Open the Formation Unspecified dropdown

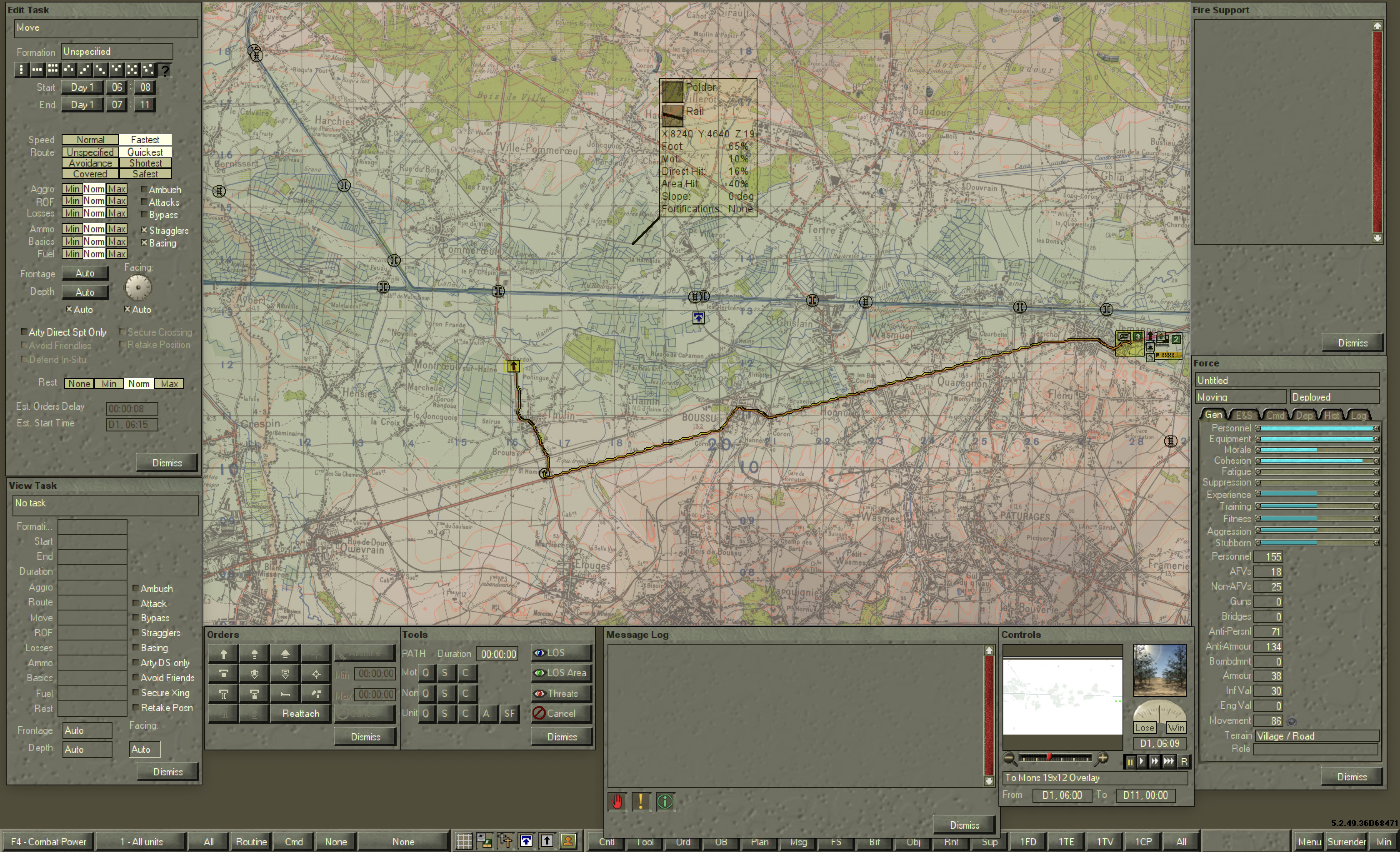(x=117, y=52)
